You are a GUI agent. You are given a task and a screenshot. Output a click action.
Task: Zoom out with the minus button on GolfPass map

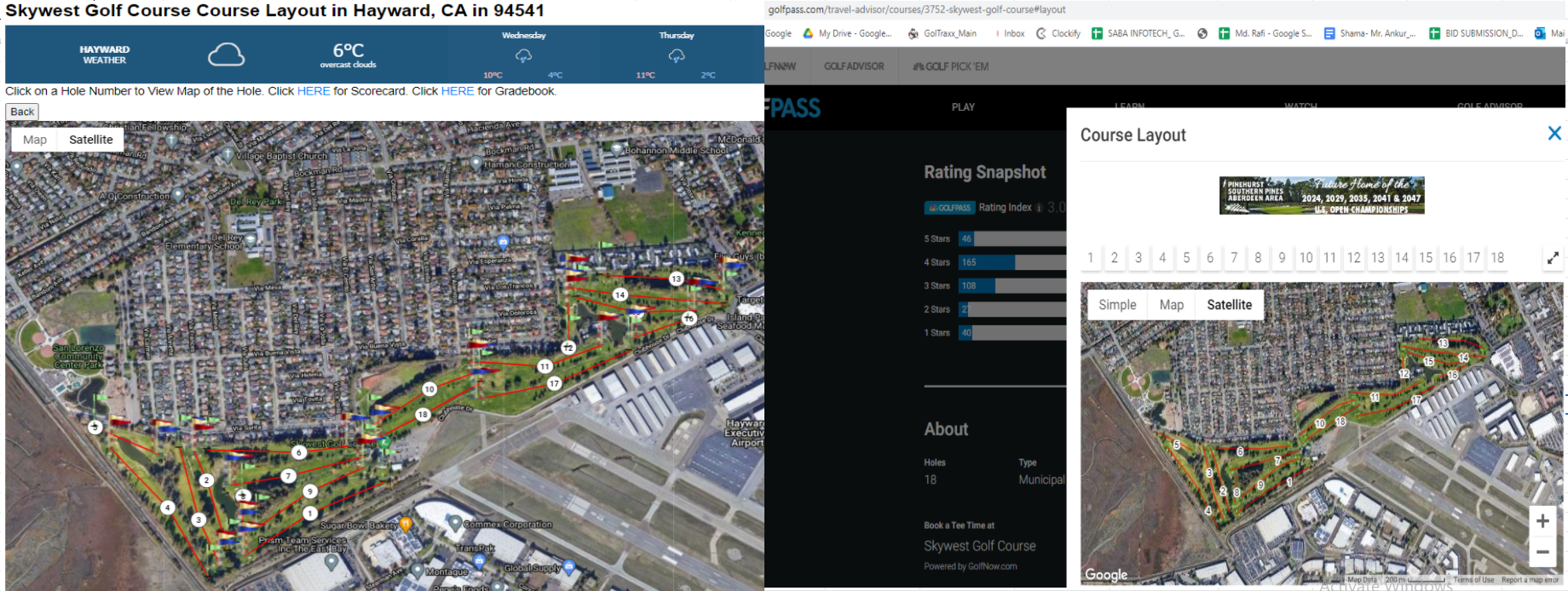coord(1542,552)
